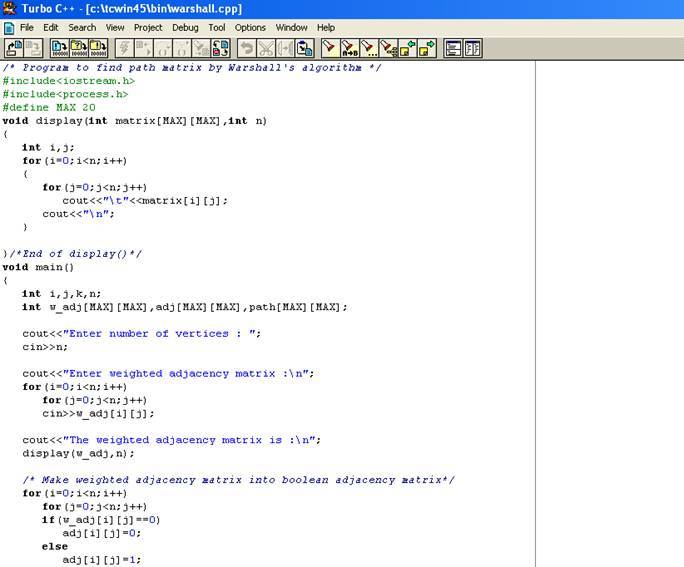
Task: Click the next message green right arrow
Action: coord(426,48)
